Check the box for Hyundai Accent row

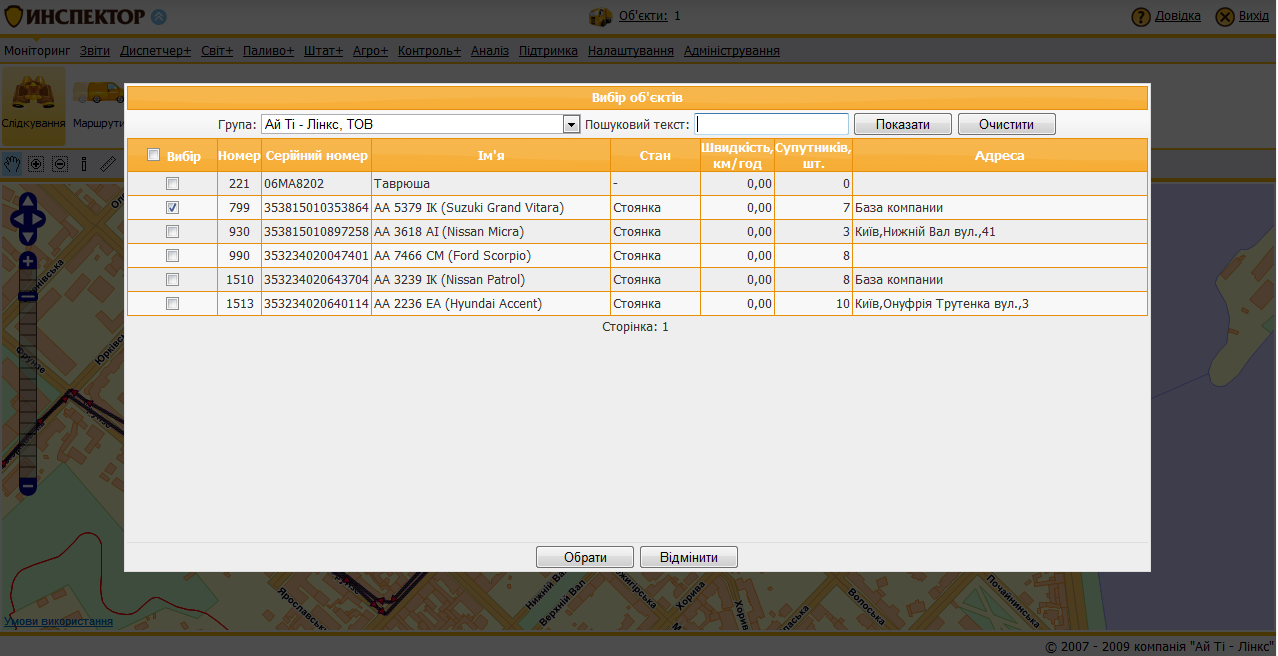coord(172,304)
